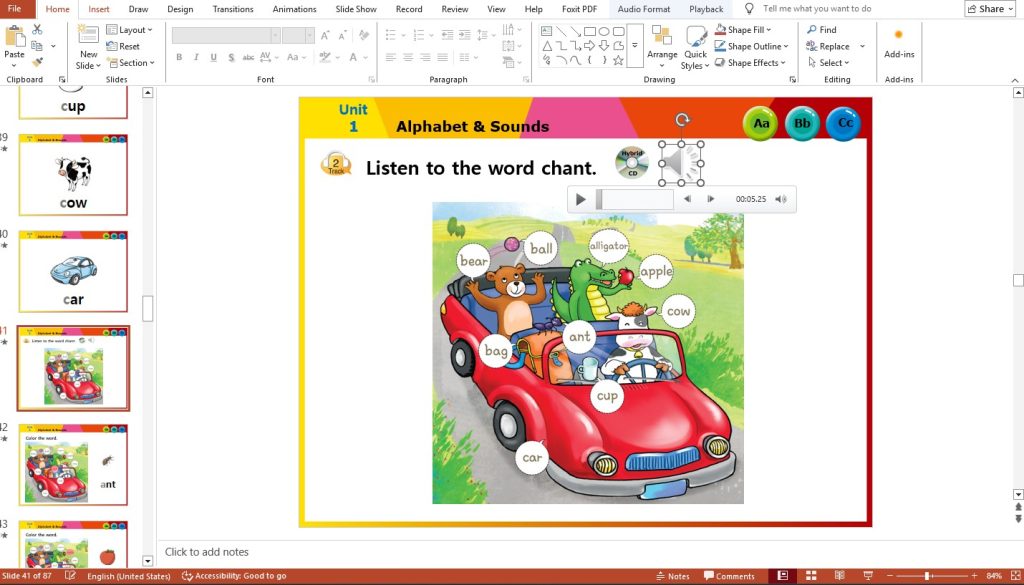Play the audio clip on the slide
The height and width of the screenshot is (585, 1024).
(x=581, y=199)
